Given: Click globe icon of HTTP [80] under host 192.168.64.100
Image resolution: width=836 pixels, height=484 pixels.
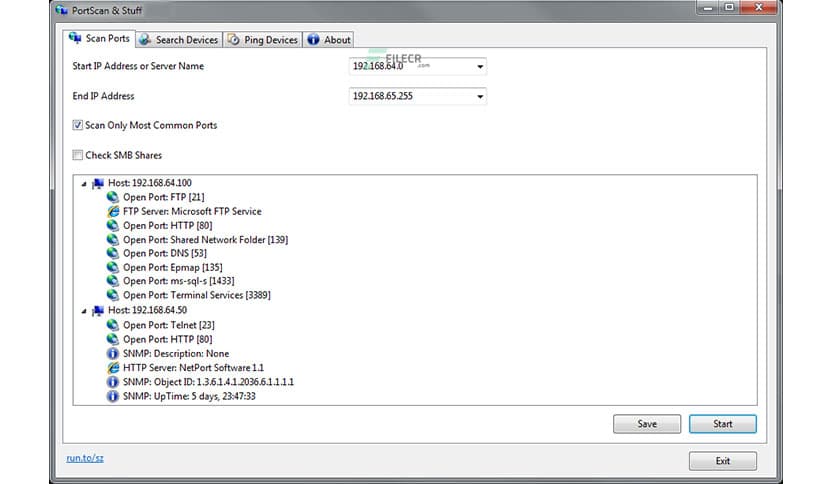Looking at the screenshot, I should pyautogui.click(x=112, y=225).
